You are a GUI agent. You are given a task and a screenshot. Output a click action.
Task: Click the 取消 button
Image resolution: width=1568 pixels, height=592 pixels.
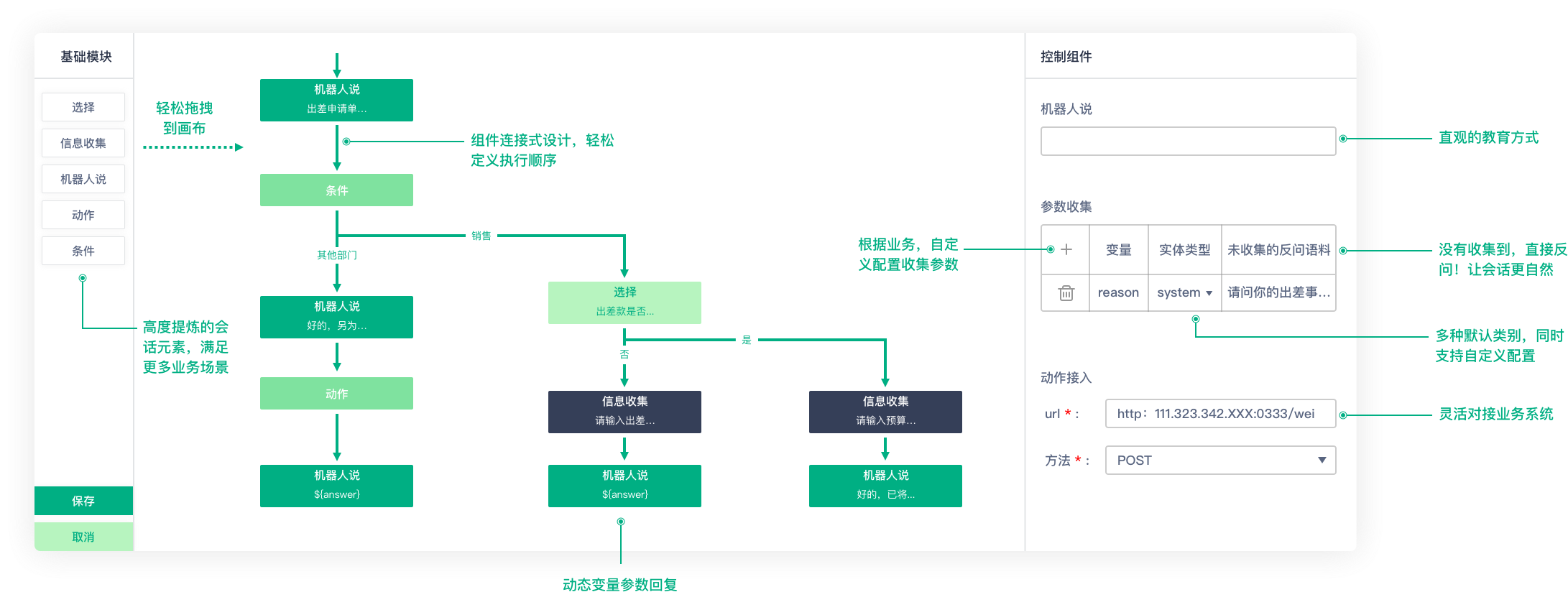coord(83,537)
